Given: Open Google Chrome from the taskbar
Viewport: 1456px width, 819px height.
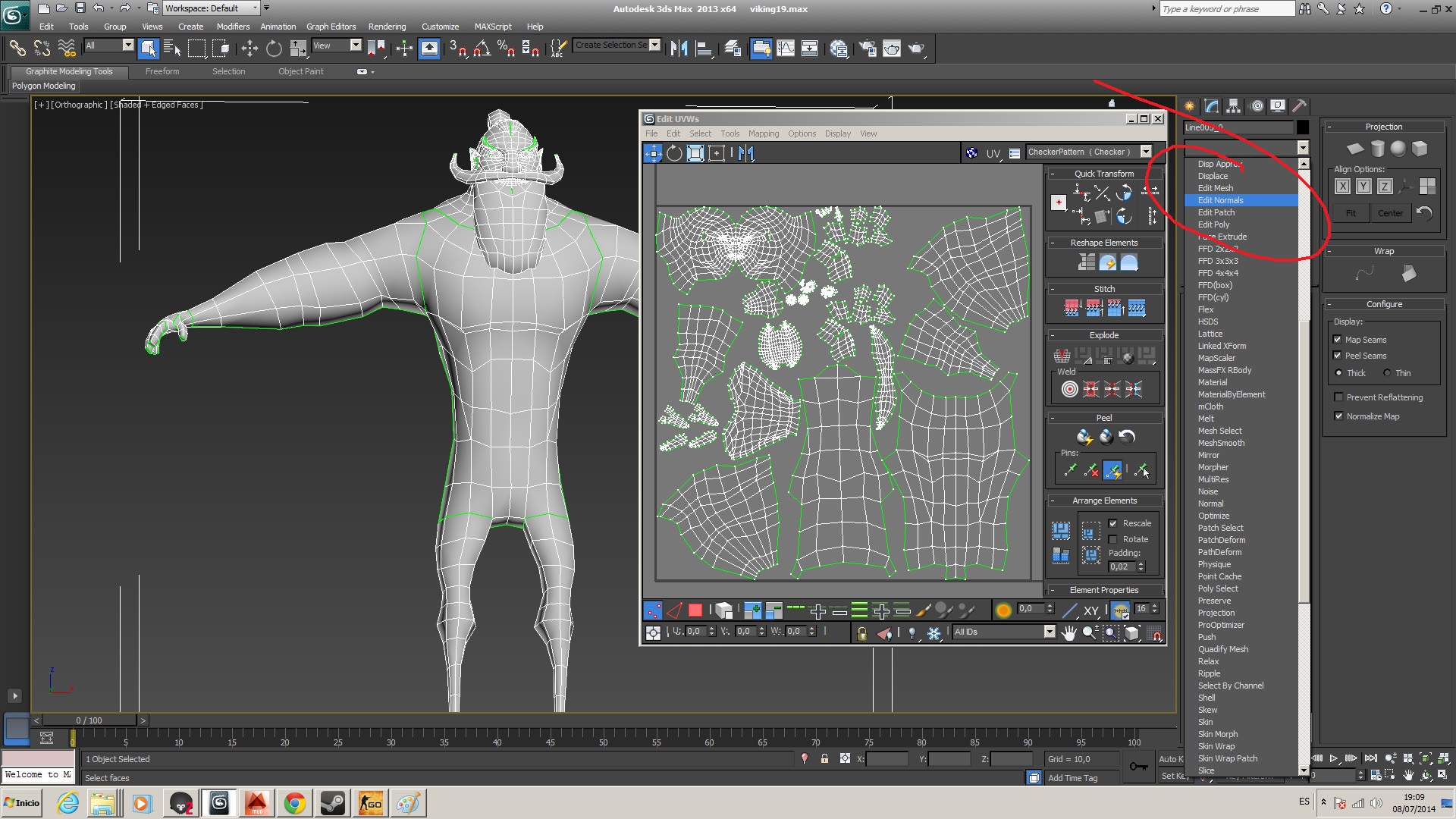Looking at the screenshot, I should click(295, 803).
